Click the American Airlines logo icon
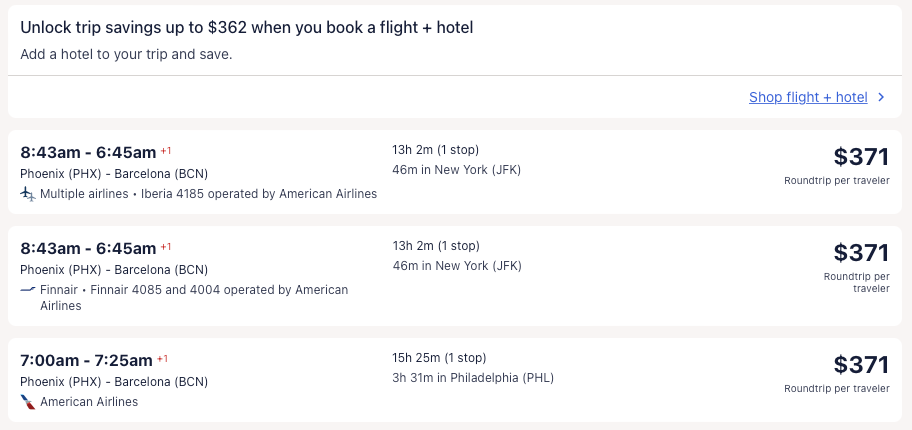 (27, 402)
